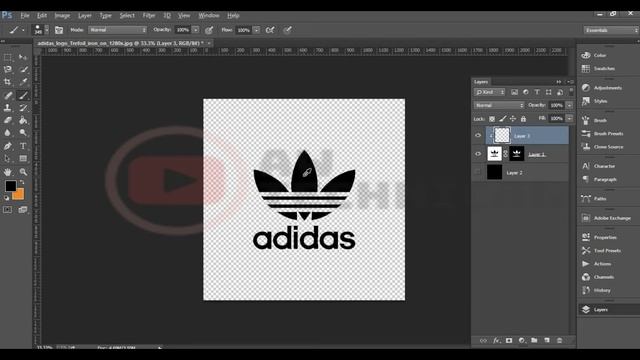Viewport: 640px width, 360px height.
Task: Toggle Lock all padlock
Action: tap(523, 119)
